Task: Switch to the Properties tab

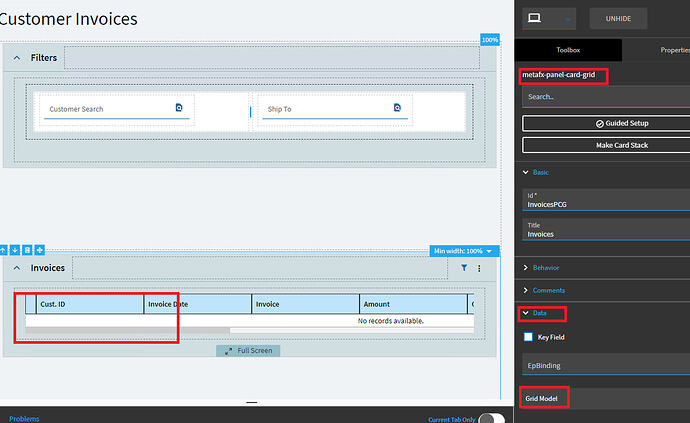Action: point(674,50)
